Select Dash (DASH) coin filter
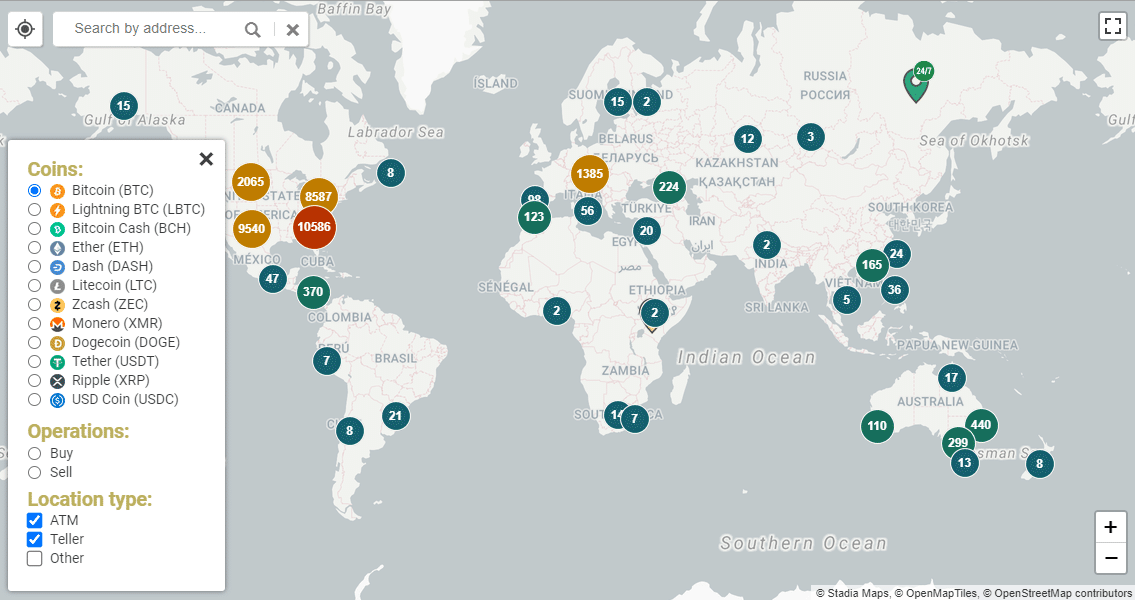Image resolution: width=1135 pixels, height=600 pixels. click(x=33, y=266)
